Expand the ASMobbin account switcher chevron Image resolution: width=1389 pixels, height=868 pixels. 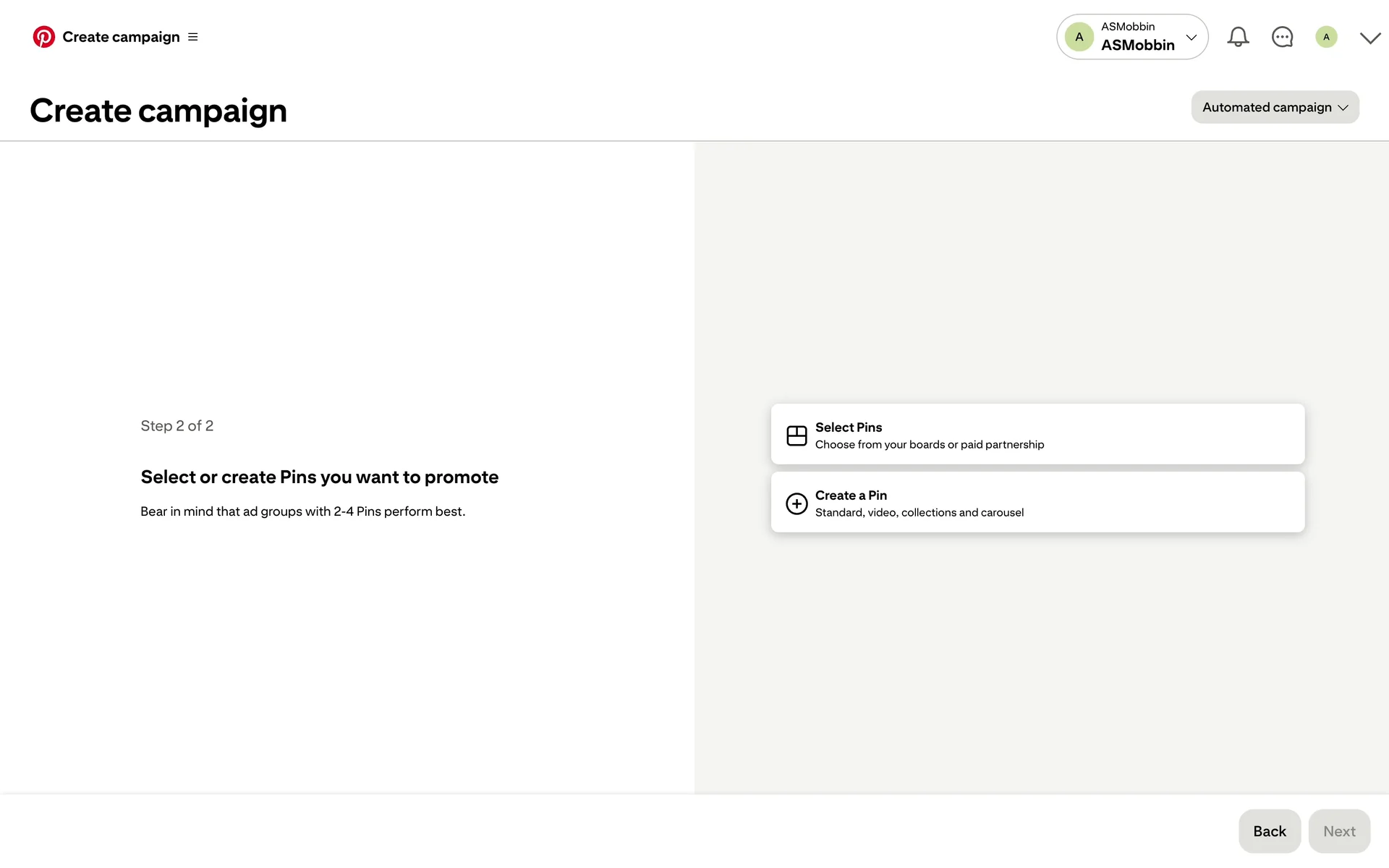click(1192, 37)
